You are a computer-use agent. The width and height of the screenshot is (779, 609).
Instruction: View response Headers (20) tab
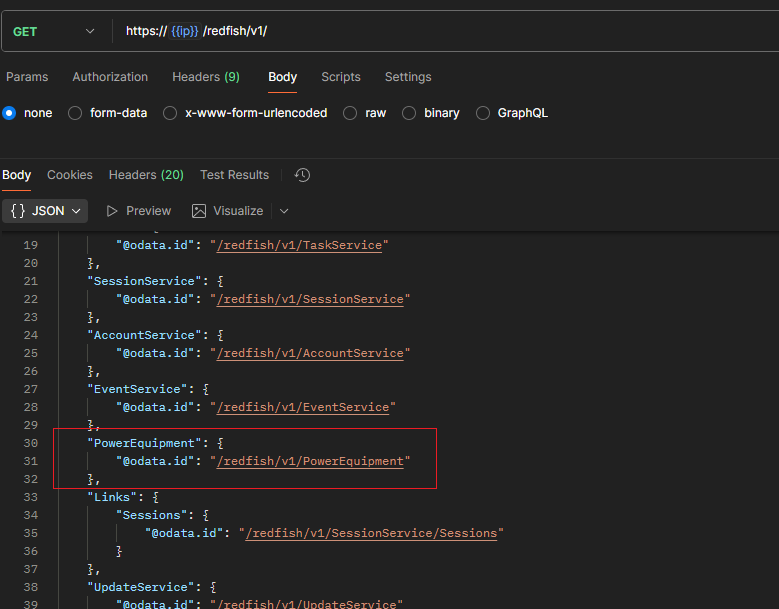pos(146,175)
